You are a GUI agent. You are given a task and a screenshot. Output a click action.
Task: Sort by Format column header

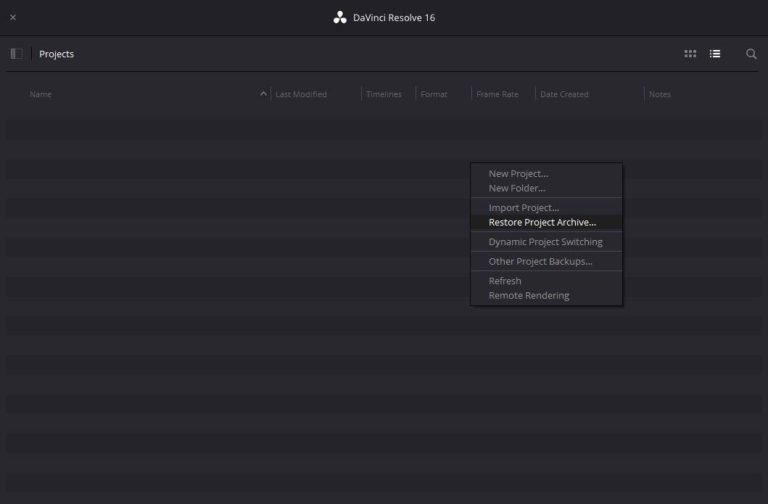pos(434,94)
